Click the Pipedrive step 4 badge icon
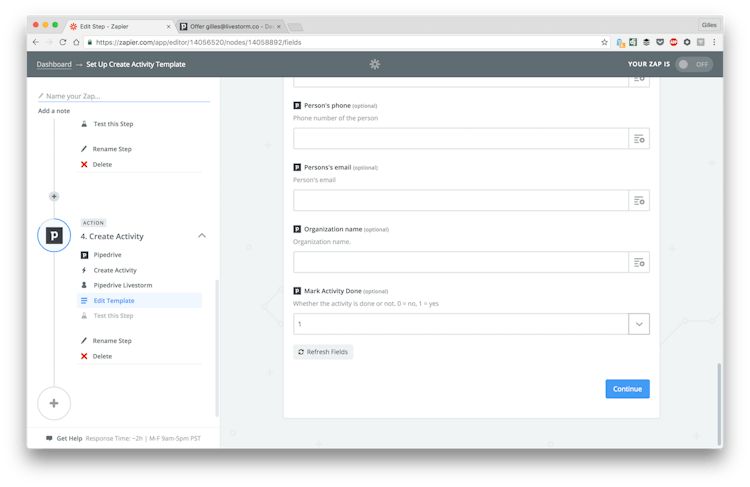750x487 pixels. (54, 236)
